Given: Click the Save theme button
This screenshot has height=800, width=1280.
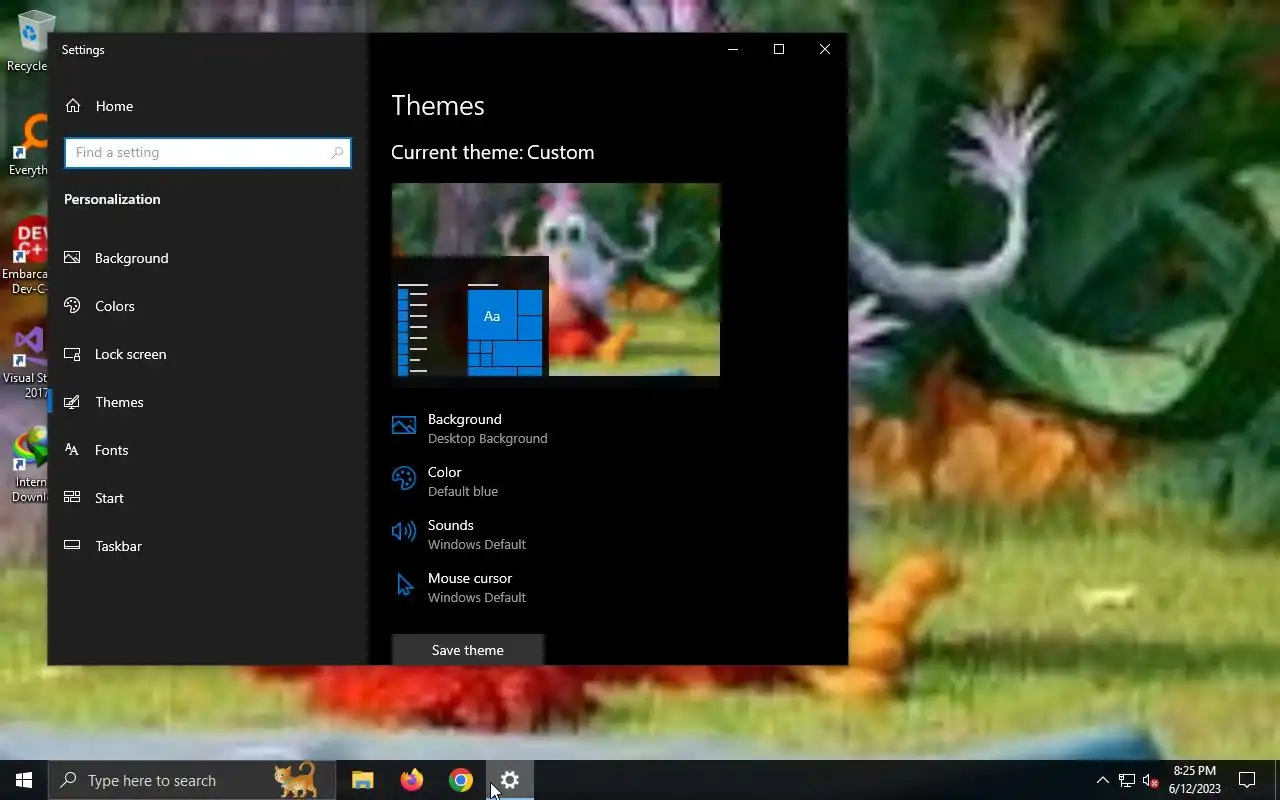Looking at the screenshot, I should click(x=468, y=650).
